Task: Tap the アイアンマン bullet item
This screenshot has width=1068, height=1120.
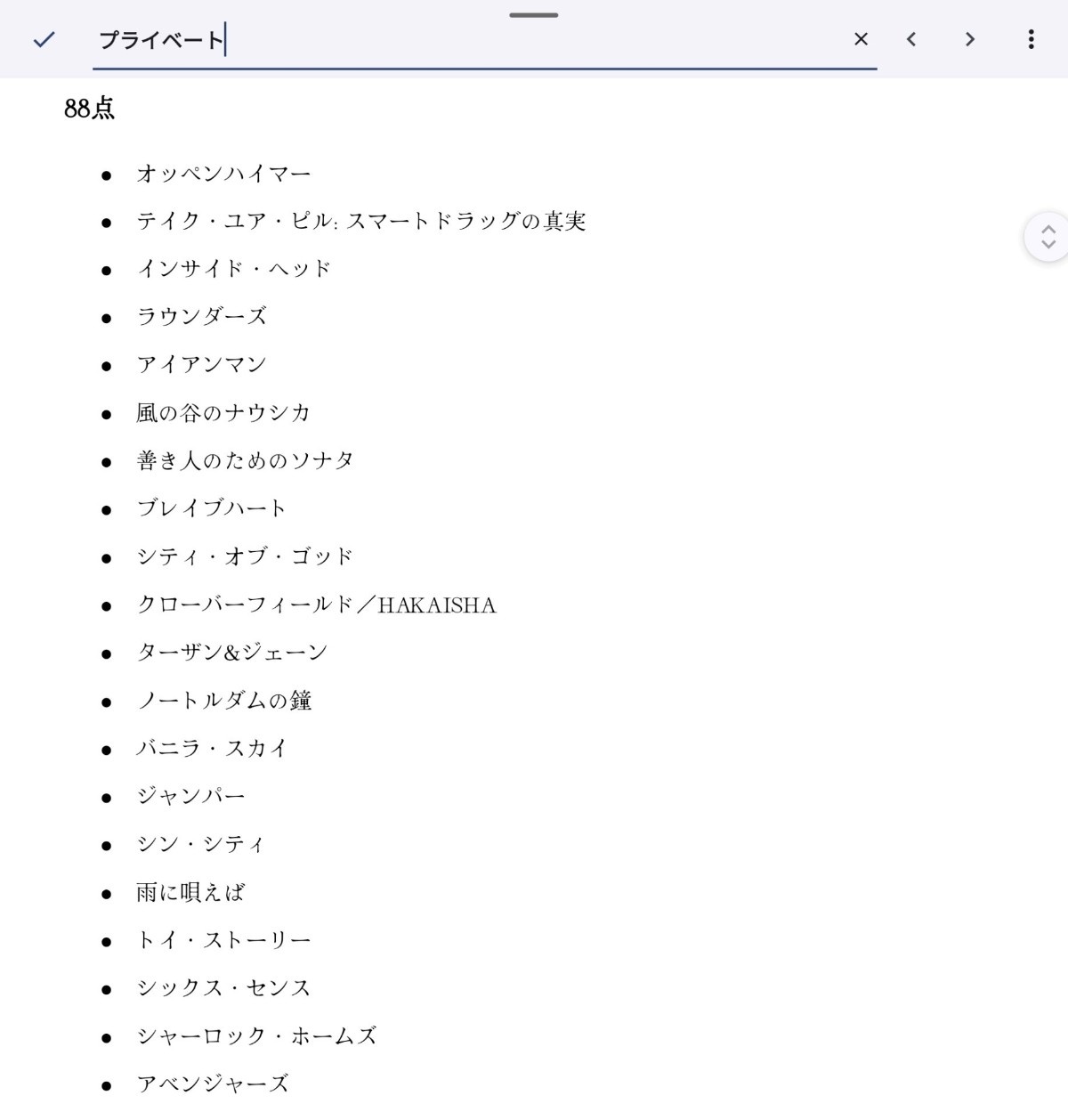Action: coord(201,364)
